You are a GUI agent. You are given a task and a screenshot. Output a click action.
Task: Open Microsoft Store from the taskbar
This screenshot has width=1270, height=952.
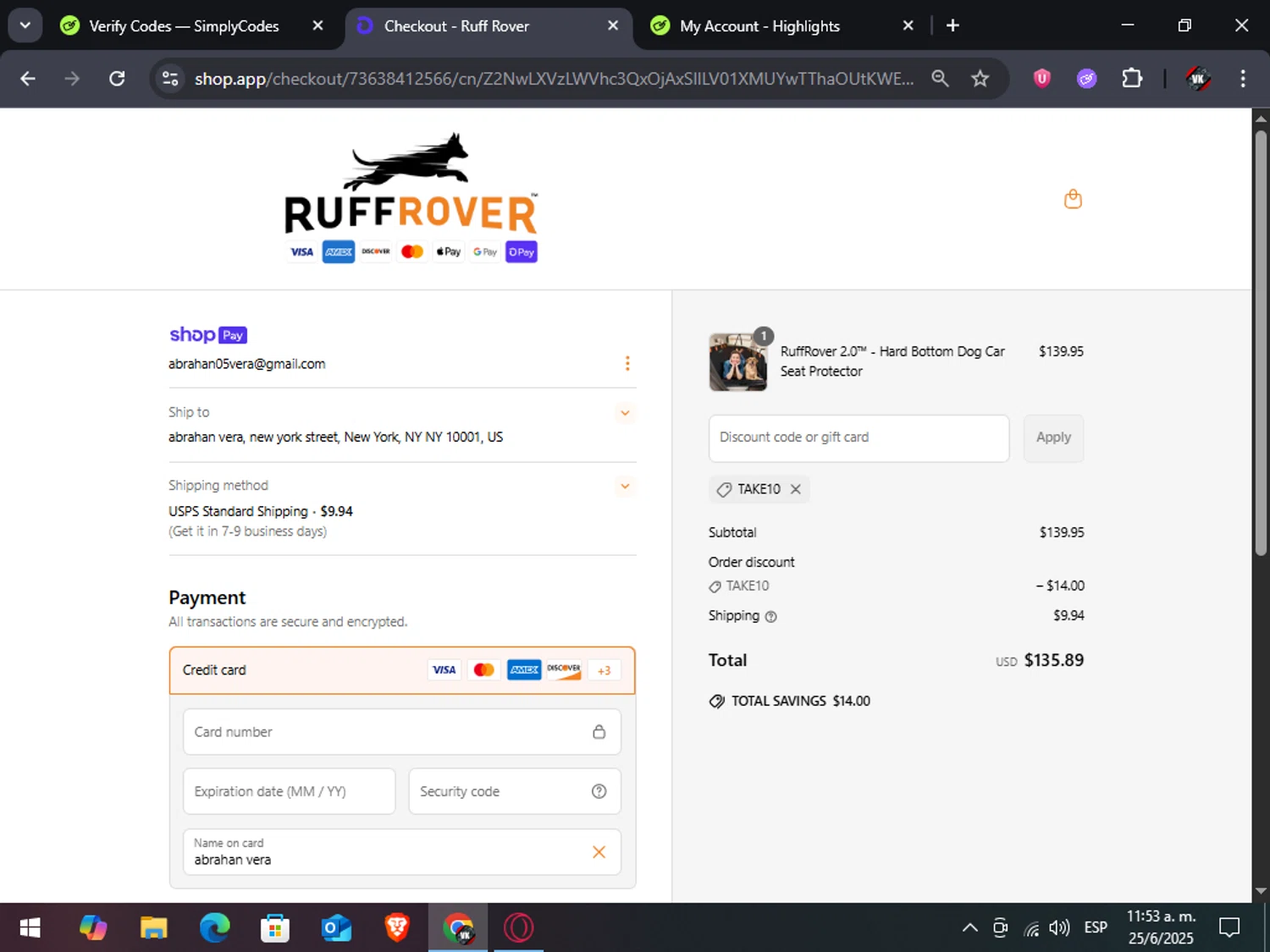(275, 928)
